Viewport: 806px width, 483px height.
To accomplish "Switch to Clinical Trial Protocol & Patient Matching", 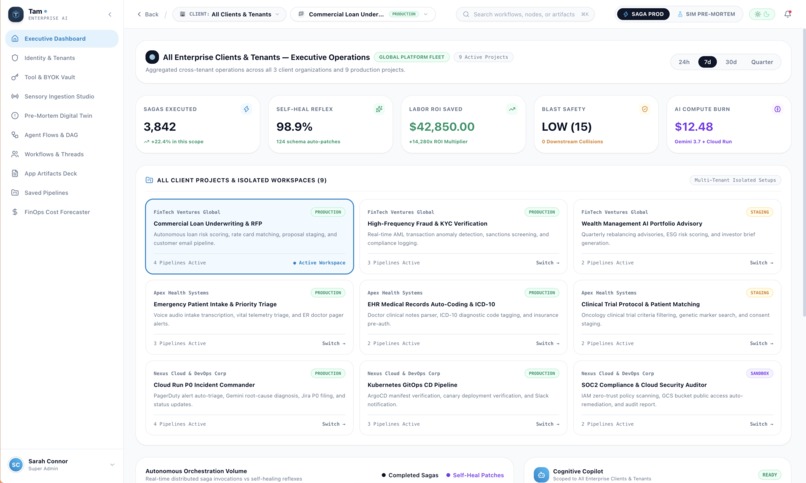I will point(761,343).
